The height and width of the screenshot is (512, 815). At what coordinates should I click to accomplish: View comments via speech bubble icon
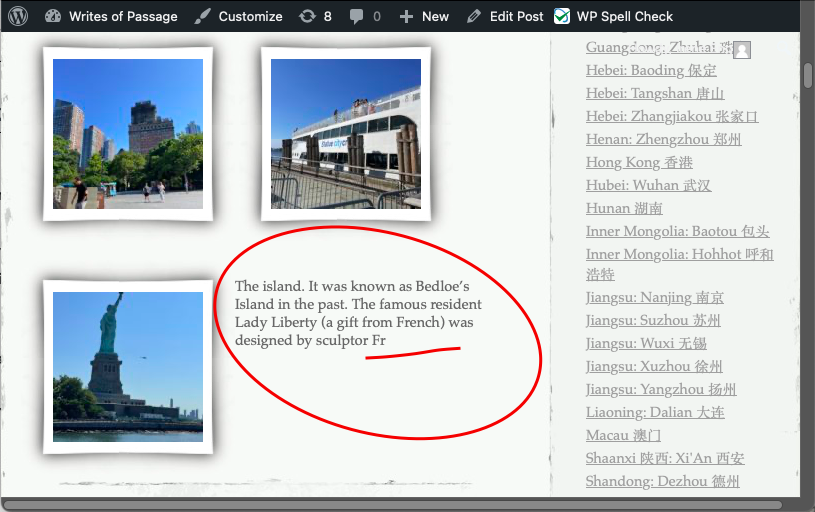365,16
